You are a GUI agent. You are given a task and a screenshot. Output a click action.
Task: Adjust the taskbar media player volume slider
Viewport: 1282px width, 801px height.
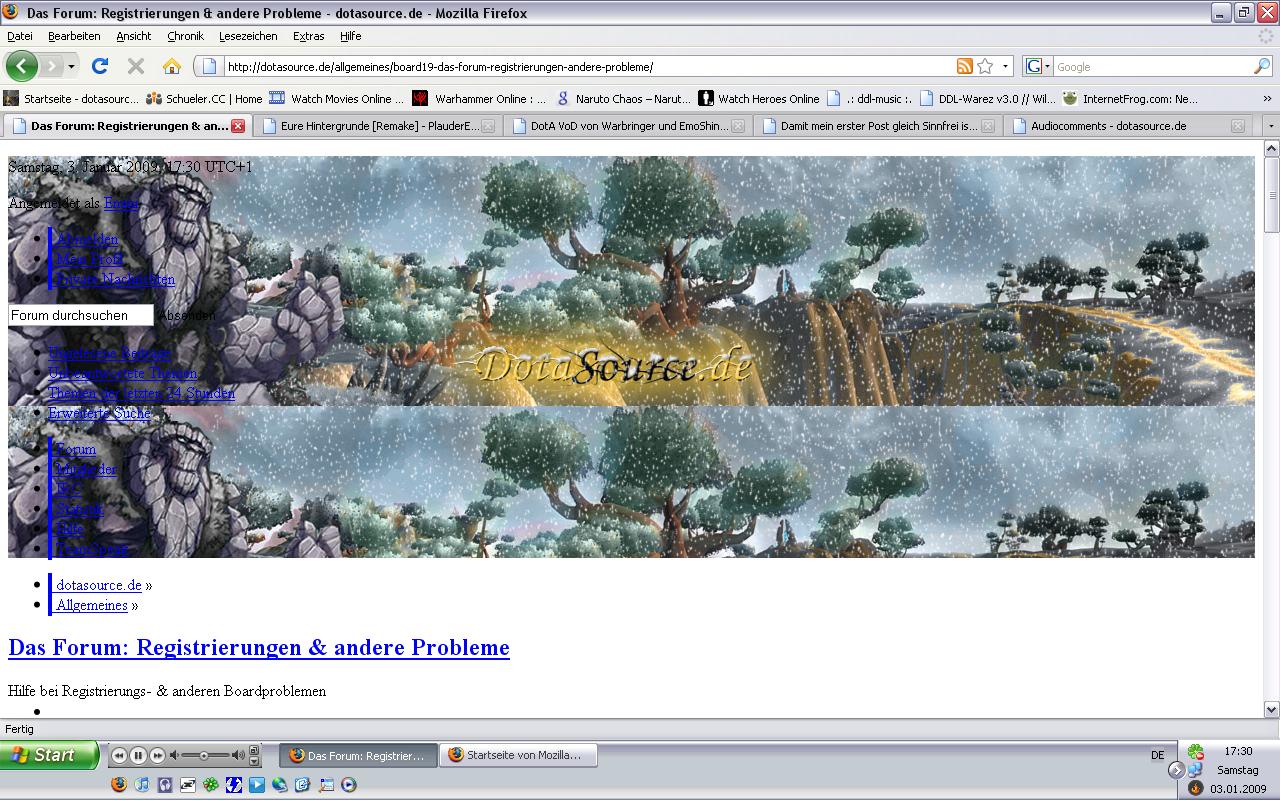204,755
